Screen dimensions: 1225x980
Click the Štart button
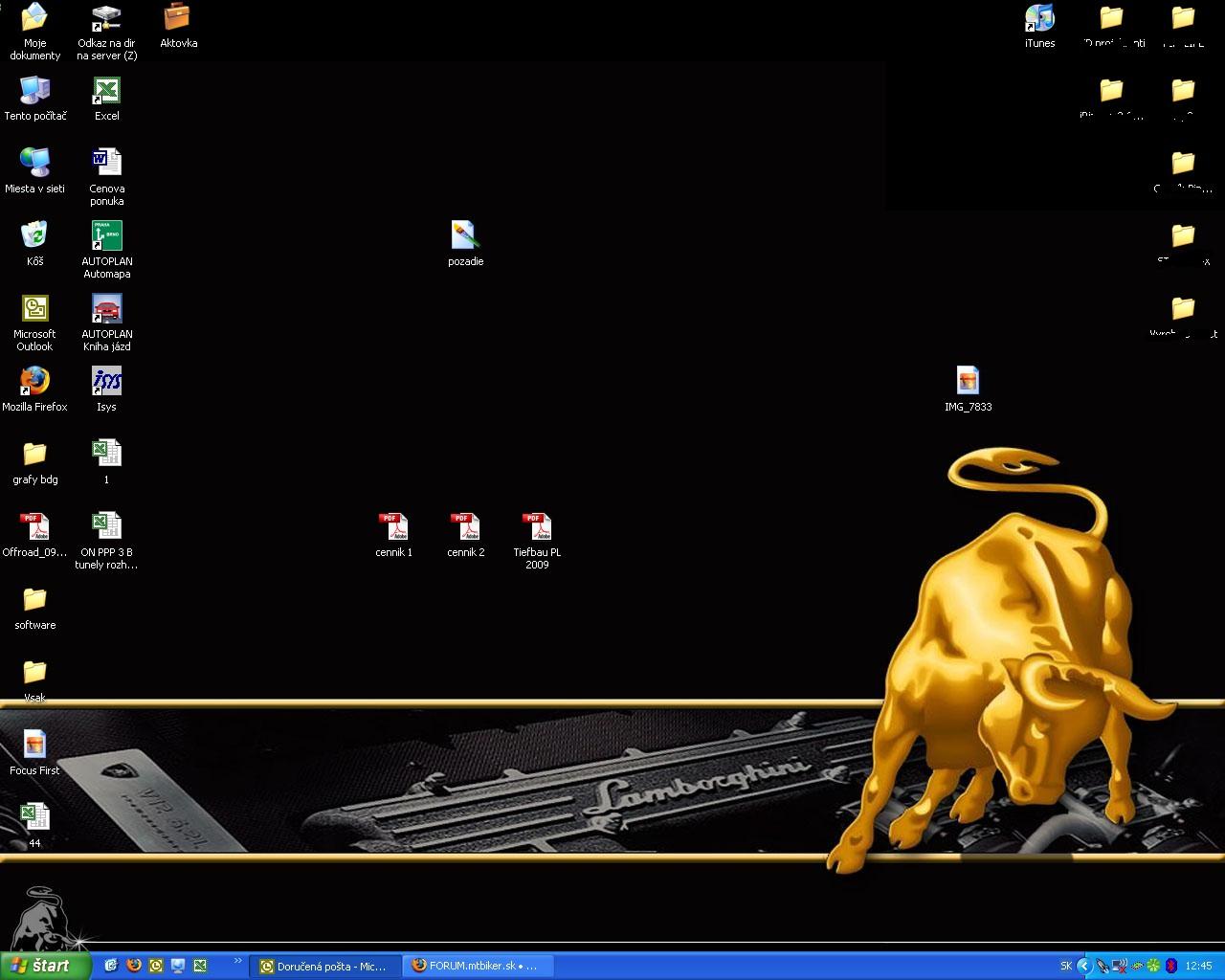pos(45,966)
